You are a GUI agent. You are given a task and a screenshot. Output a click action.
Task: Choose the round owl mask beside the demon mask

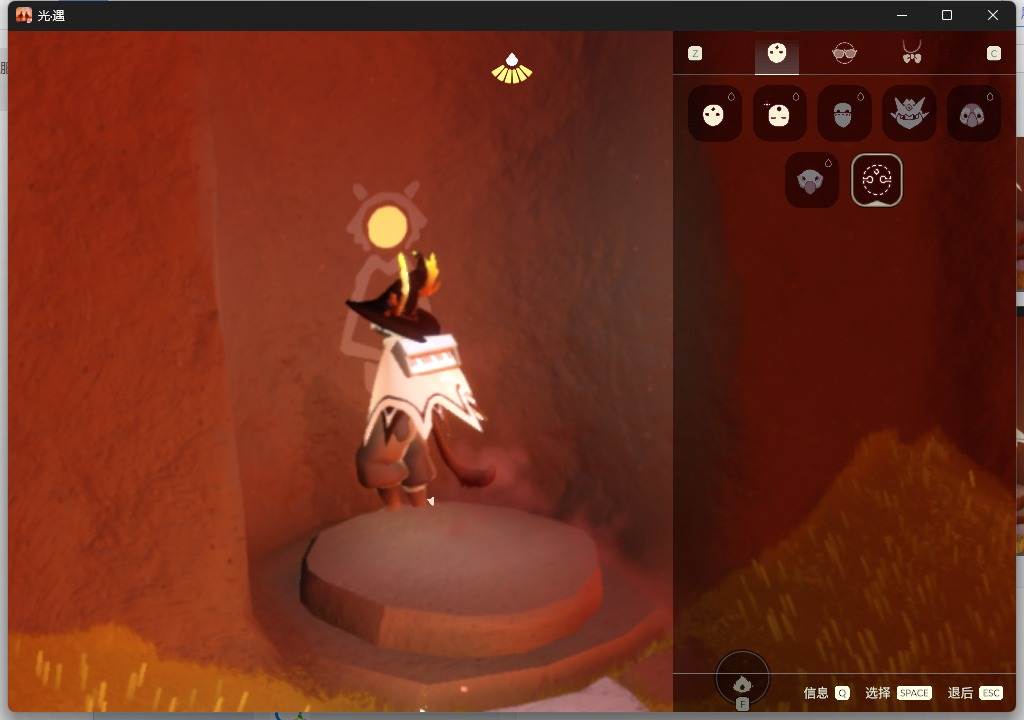(x=973, y=114)
